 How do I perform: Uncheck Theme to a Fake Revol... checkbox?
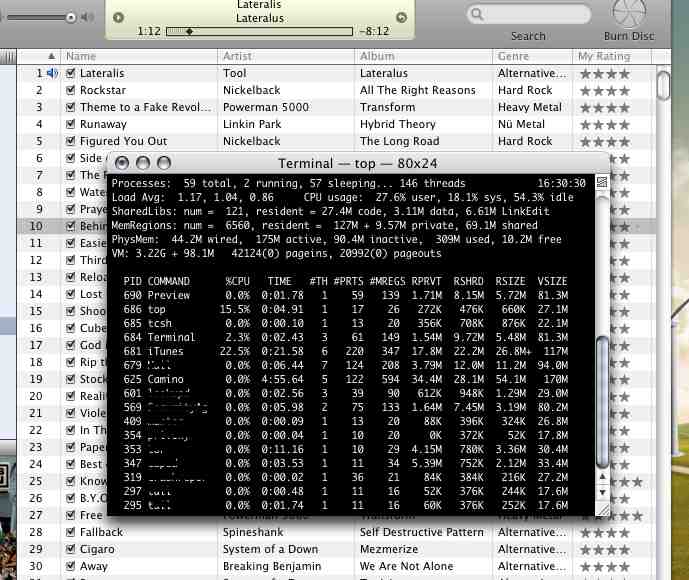point(70,107)
